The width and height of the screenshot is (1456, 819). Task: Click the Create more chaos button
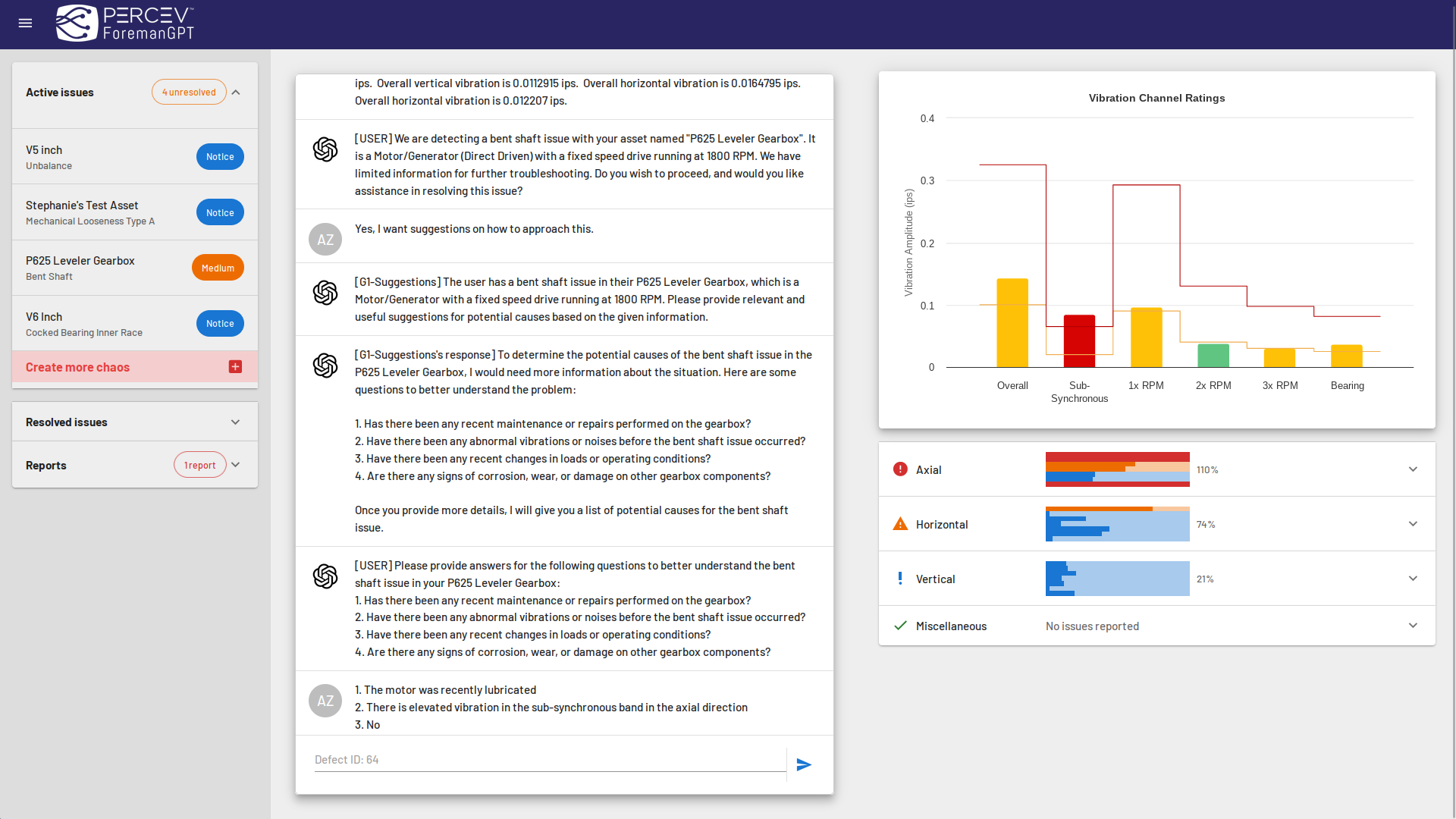77,367
